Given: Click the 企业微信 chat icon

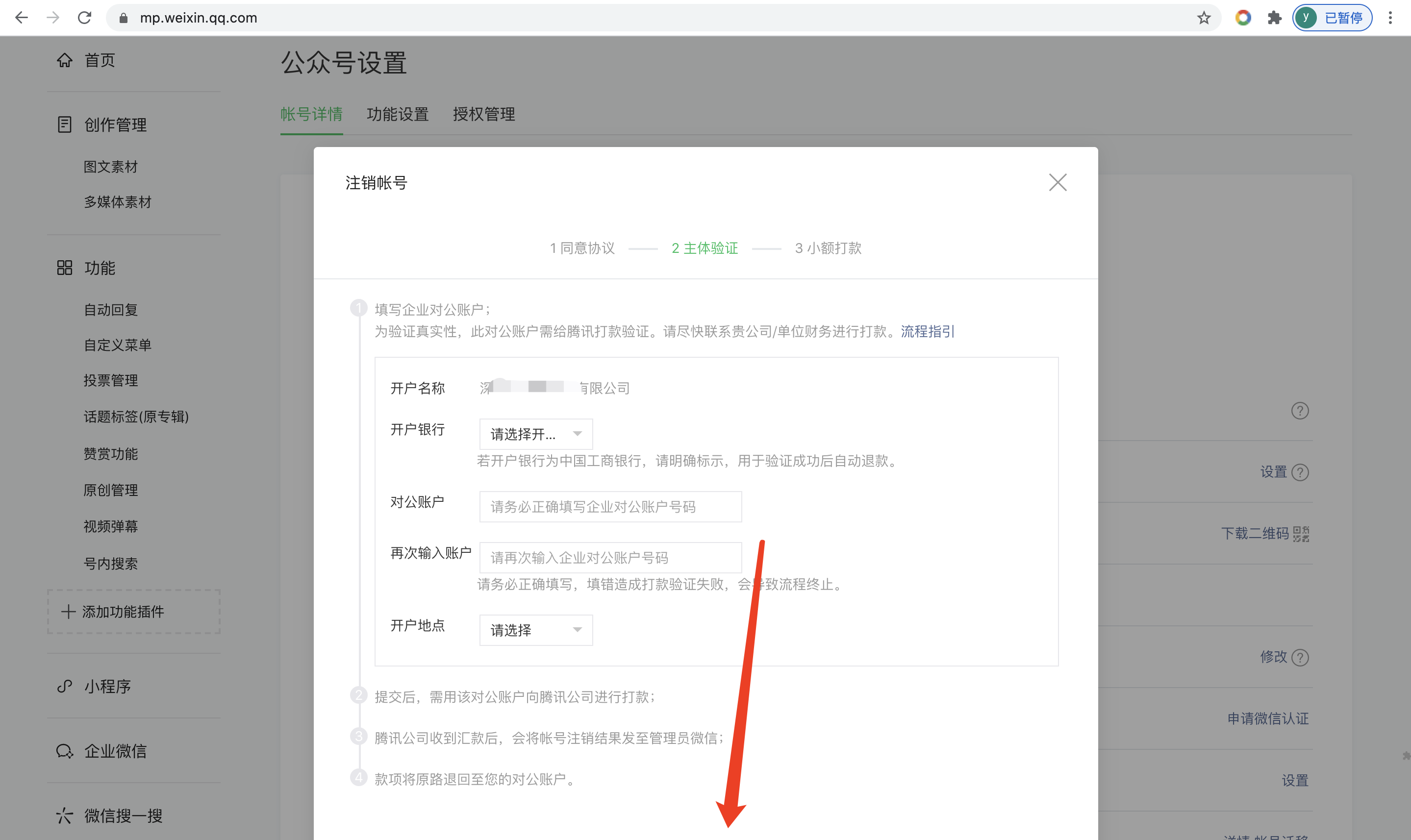Looking at the screenshot, I should coord(65,751).
